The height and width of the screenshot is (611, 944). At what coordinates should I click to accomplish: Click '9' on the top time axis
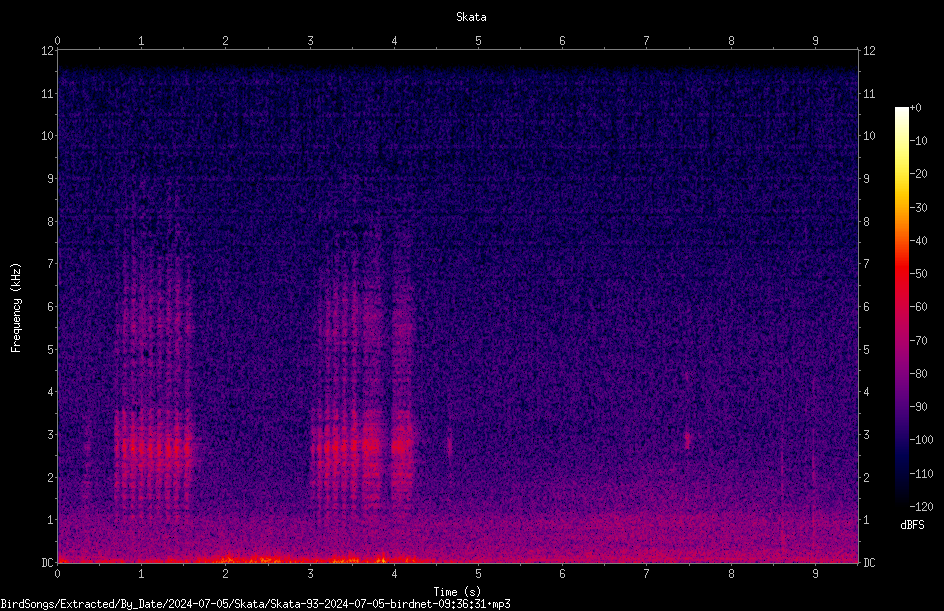tap(815, 41)
